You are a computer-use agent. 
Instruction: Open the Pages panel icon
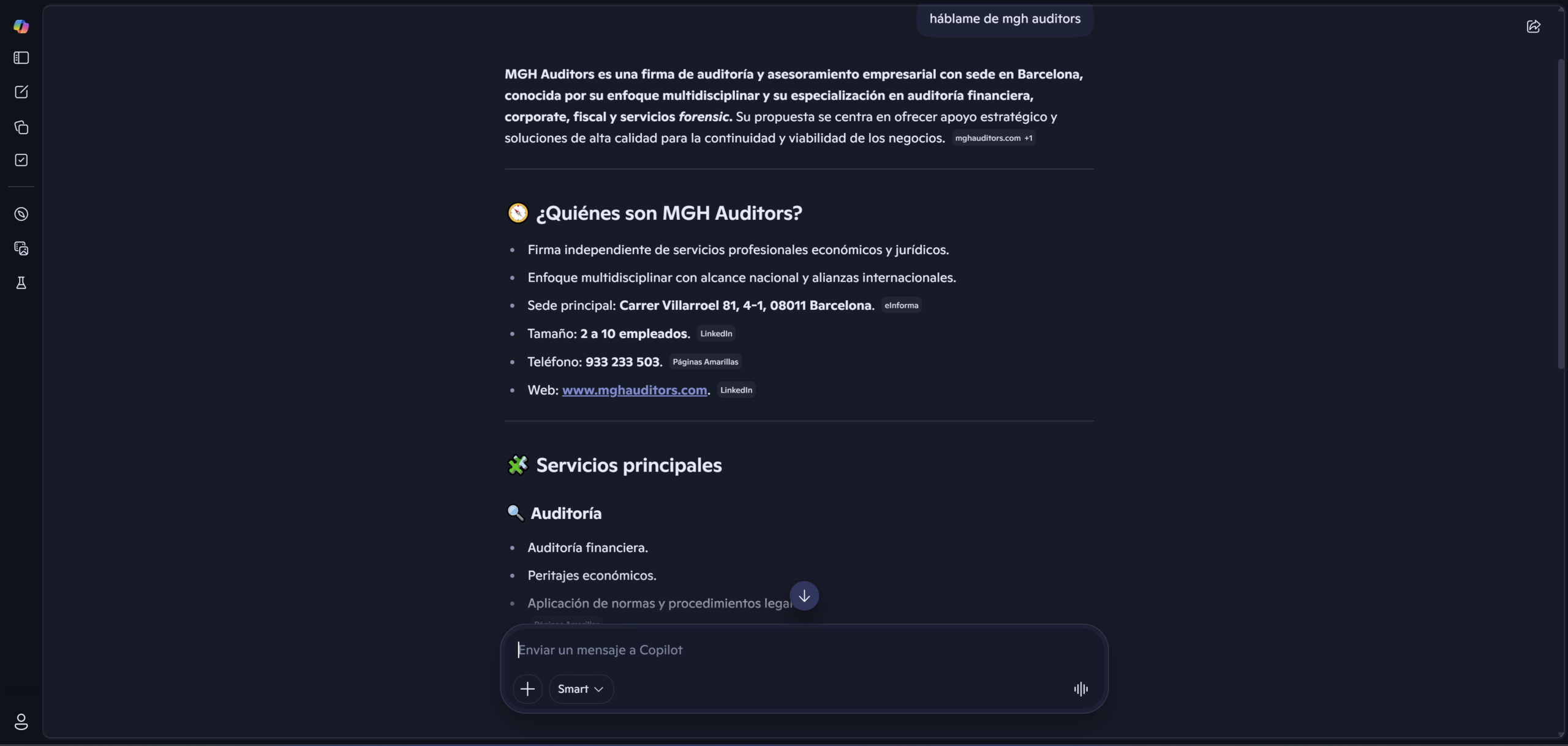tap(21, 127)
